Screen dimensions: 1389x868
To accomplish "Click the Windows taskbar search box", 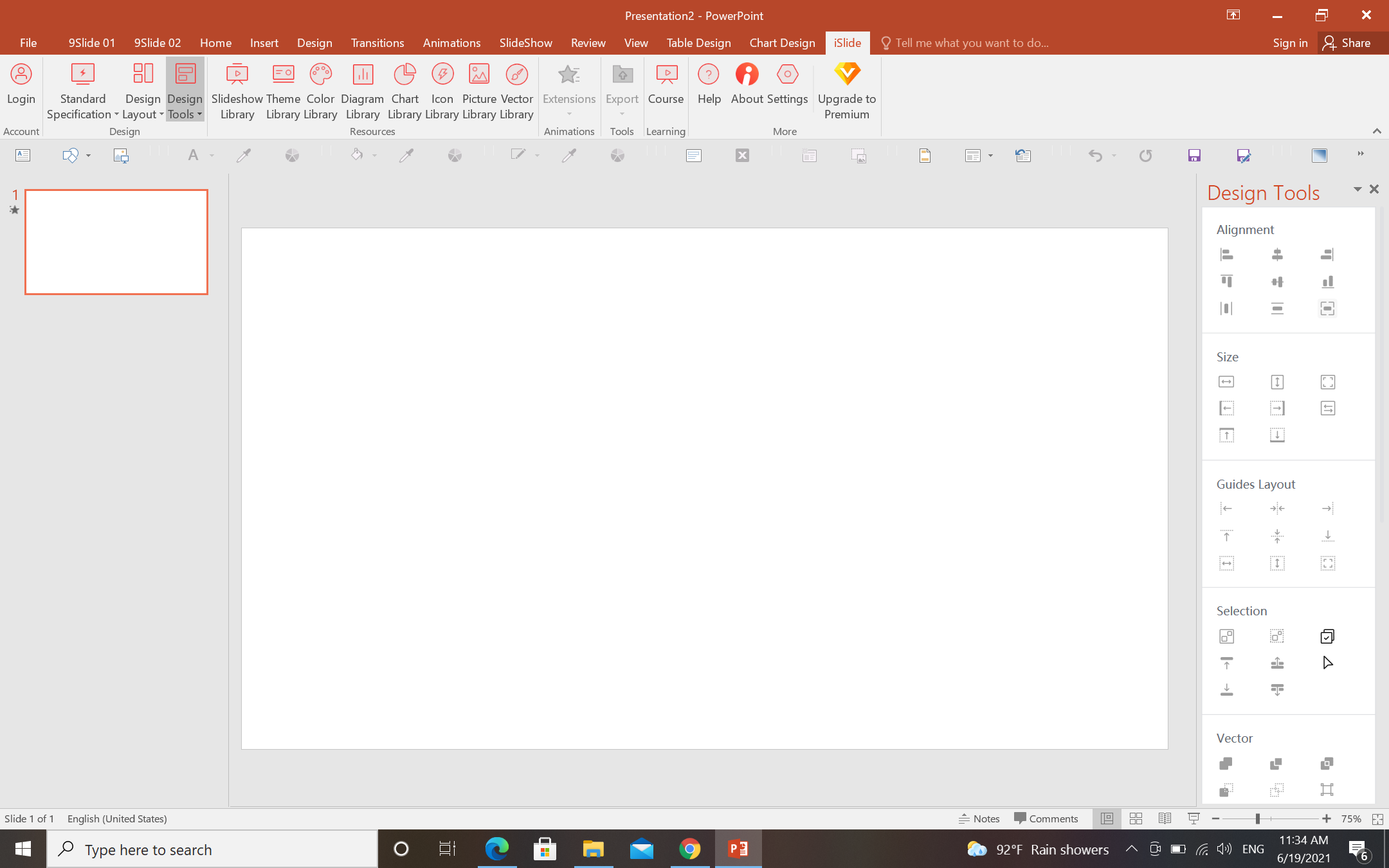I will pyautogui.click(x=212, y=849).
